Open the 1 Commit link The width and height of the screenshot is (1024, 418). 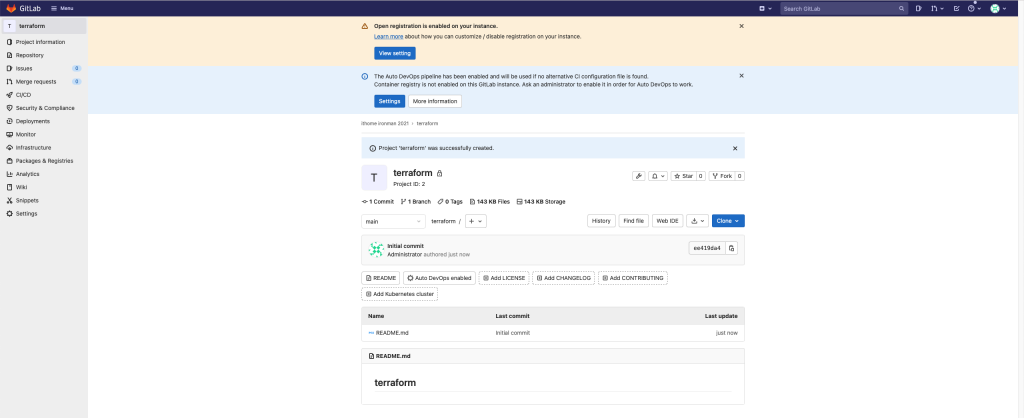[x=377, y=202]
